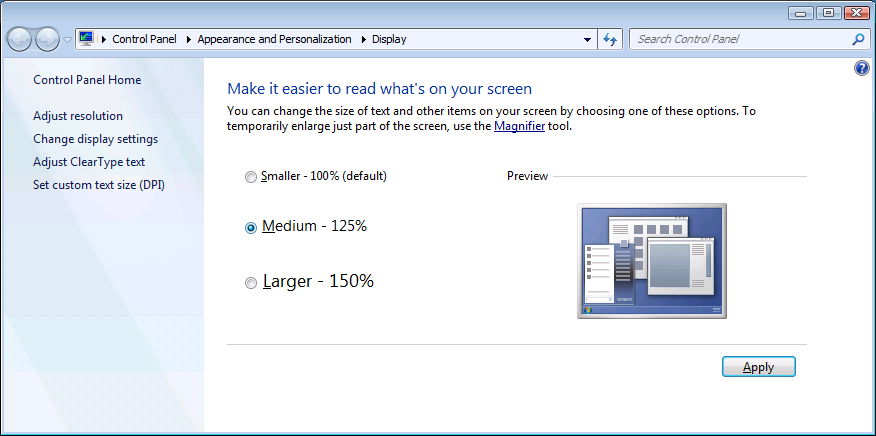This screenshot has width=876, height=436.
Task: Click the Forward navigation arrow
Action: [47, 40]
